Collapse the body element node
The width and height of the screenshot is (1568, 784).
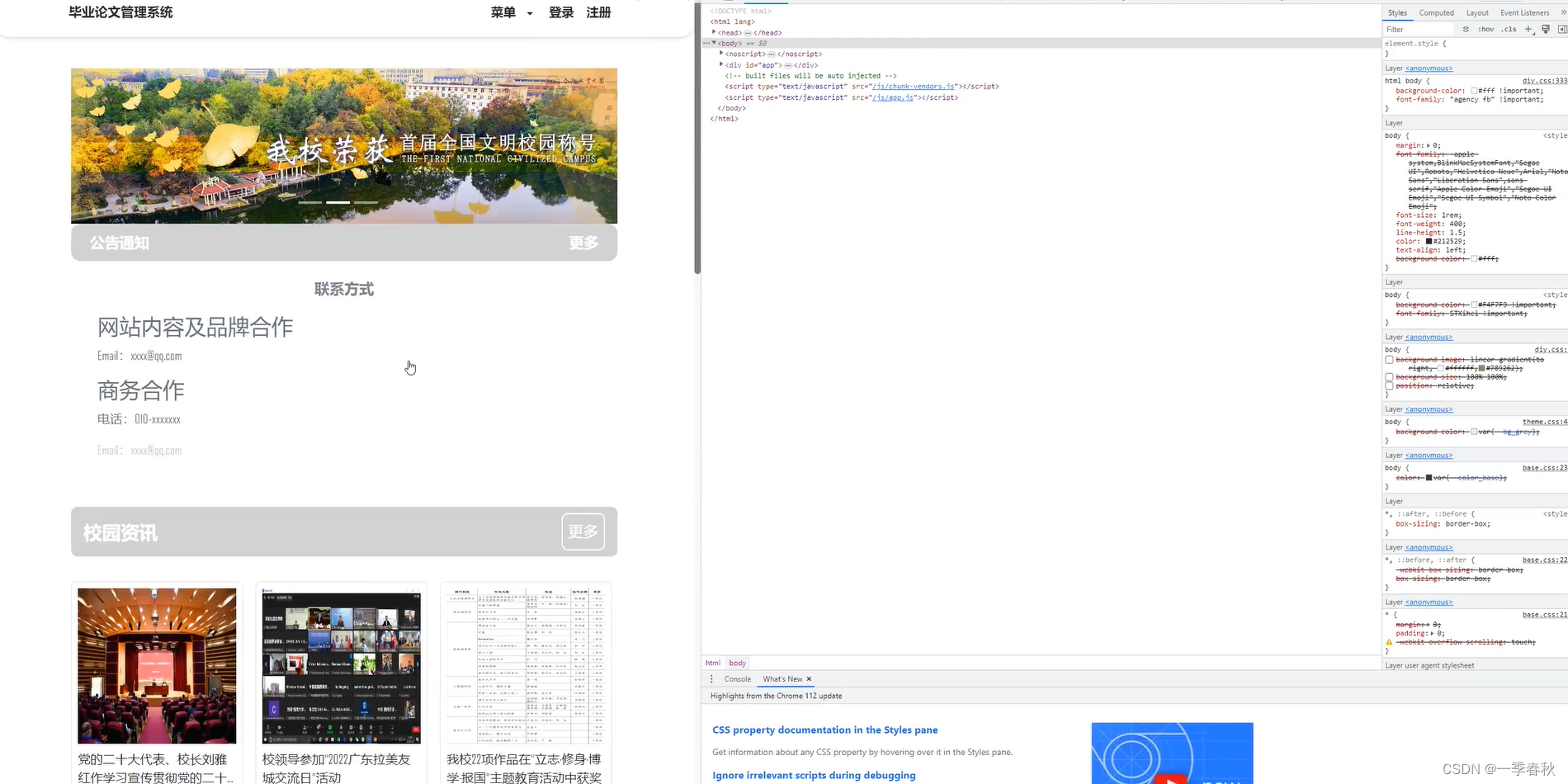coord(714,43)
